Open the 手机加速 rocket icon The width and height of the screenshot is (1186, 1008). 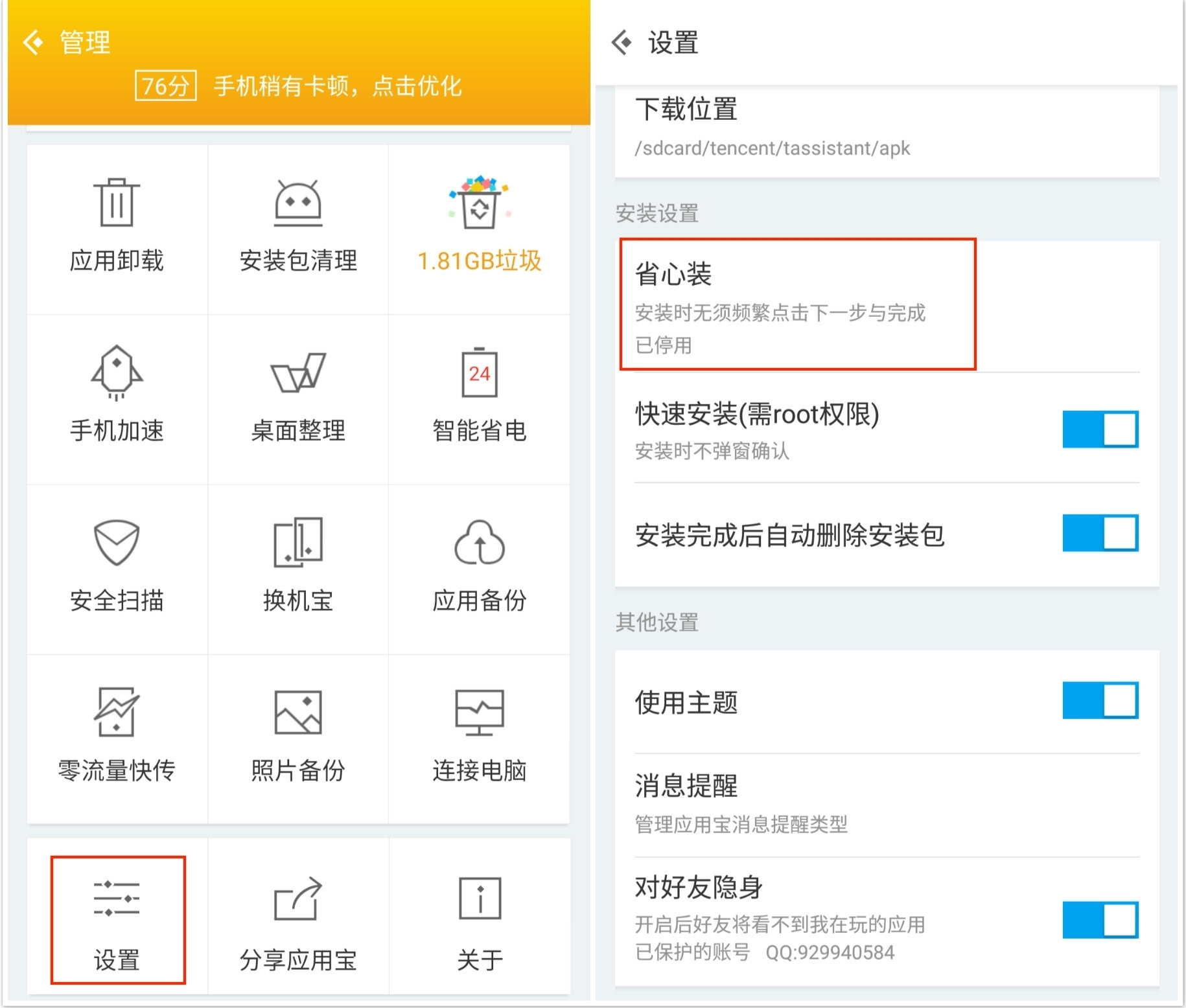117,372
